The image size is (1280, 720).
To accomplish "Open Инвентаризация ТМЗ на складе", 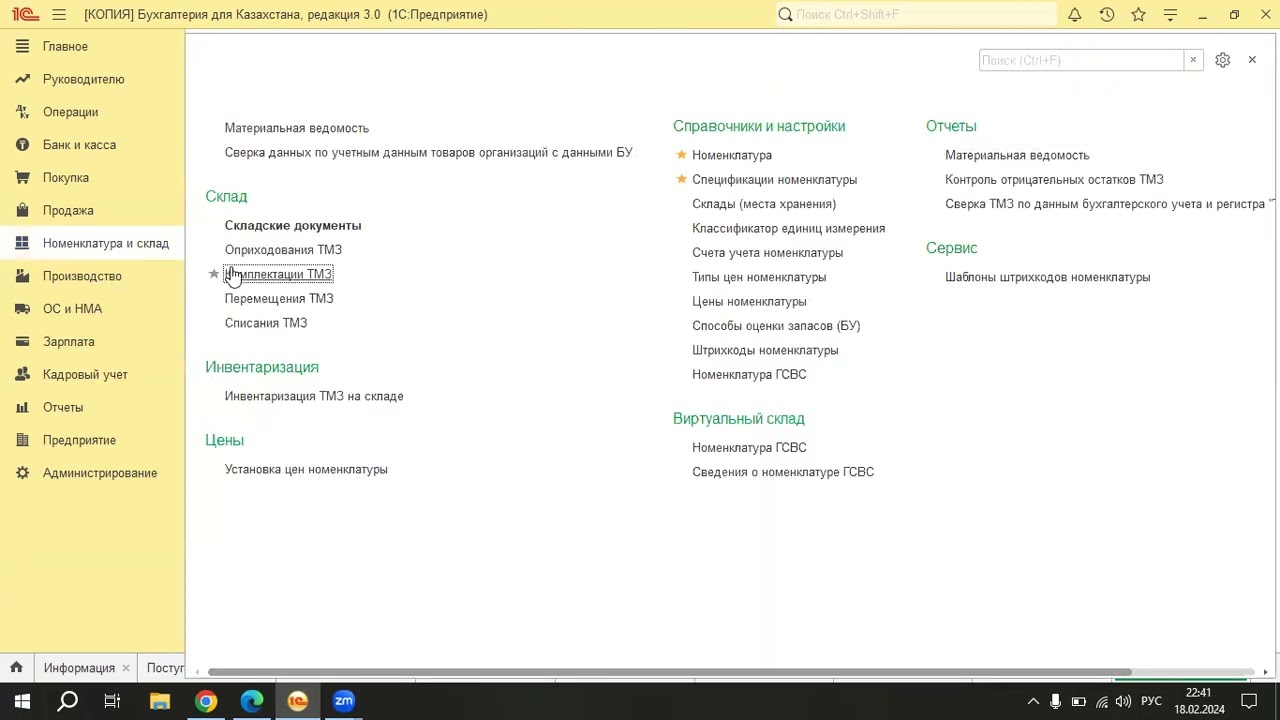I will [x=314, y=396].
